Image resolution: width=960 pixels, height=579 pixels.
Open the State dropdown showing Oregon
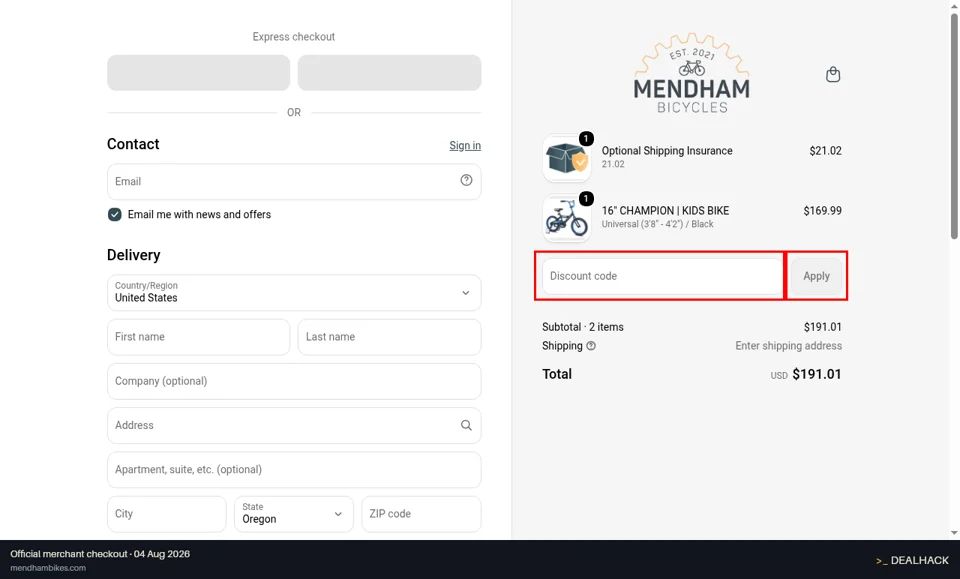click(294, 514)
